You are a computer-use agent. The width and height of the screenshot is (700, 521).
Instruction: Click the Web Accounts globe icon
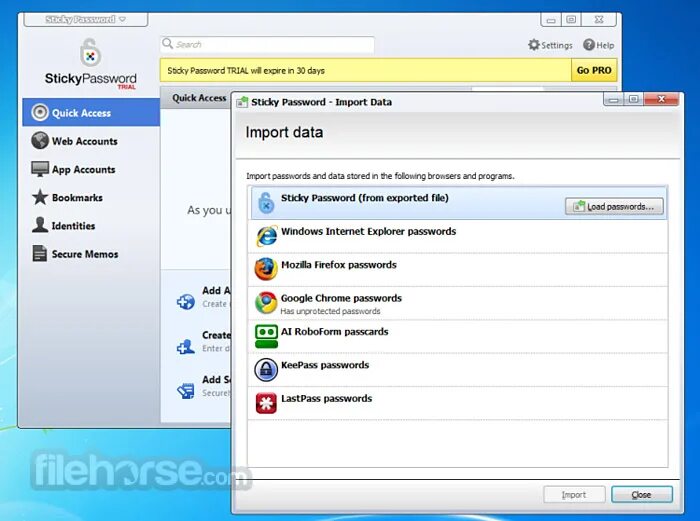40,141
